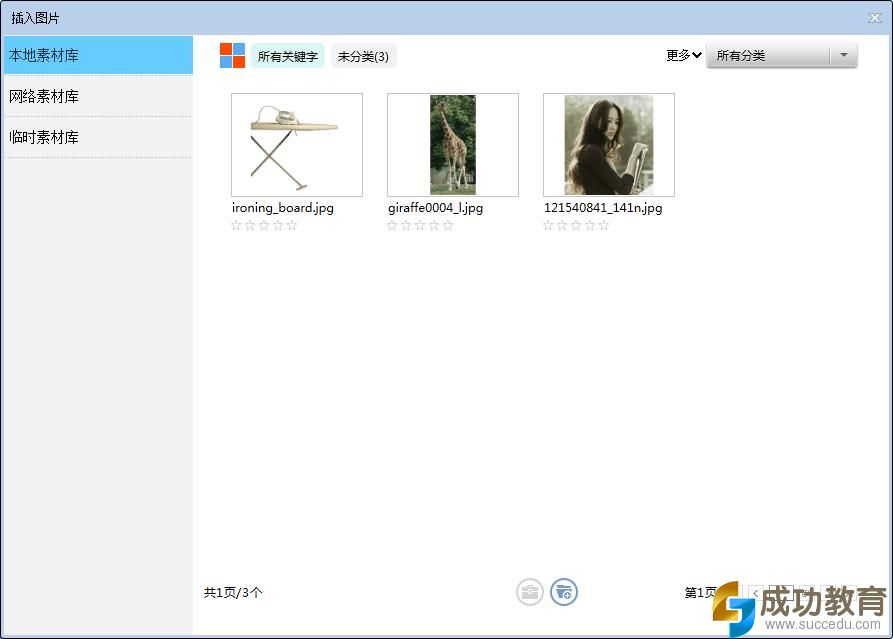
Task: Select the 所有关键字 filter tag
Action: coord(288,57)
